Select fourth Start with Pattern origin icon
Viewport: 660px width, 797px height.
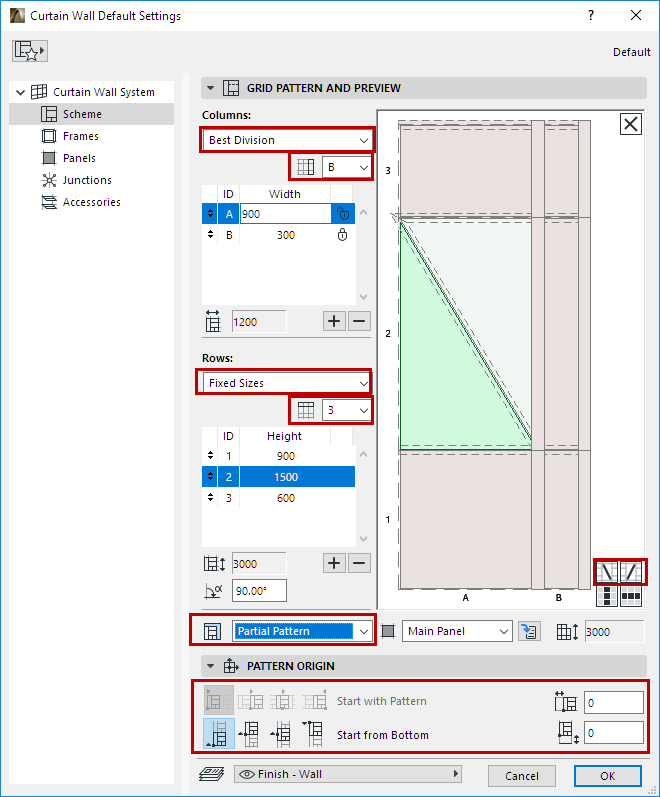315,701
